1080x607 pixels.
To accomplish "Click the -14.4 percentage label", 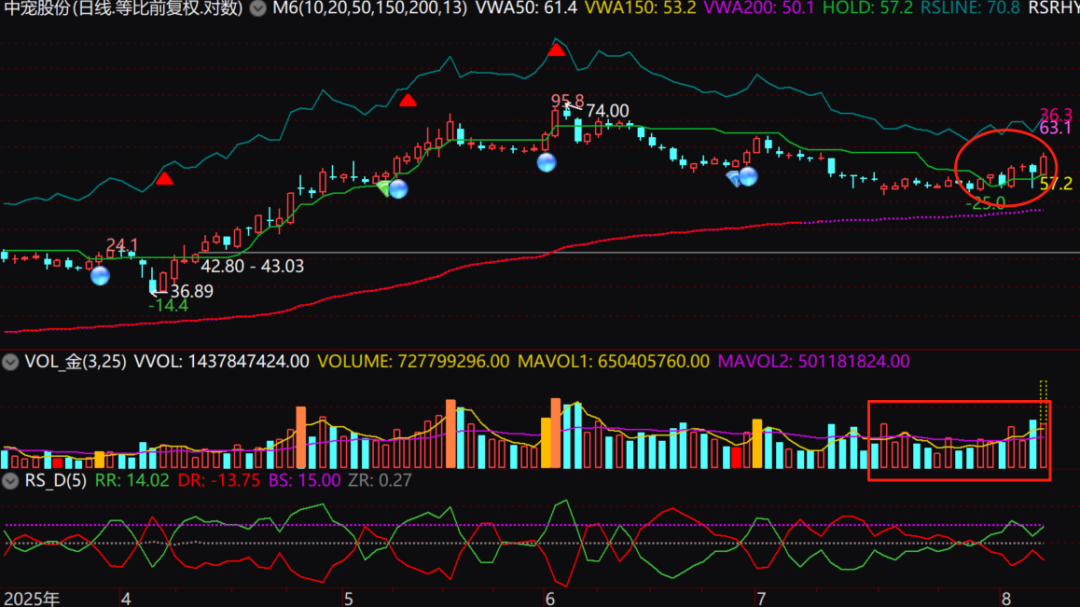I will point(168,305).
